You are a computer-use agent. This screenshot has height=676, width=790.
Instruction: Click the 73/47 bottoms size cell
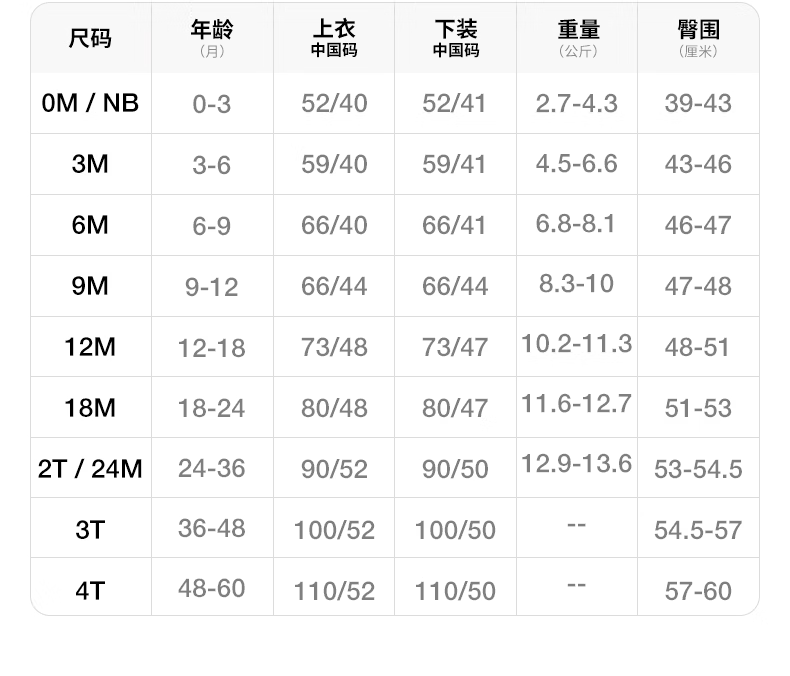coord(456,347)
